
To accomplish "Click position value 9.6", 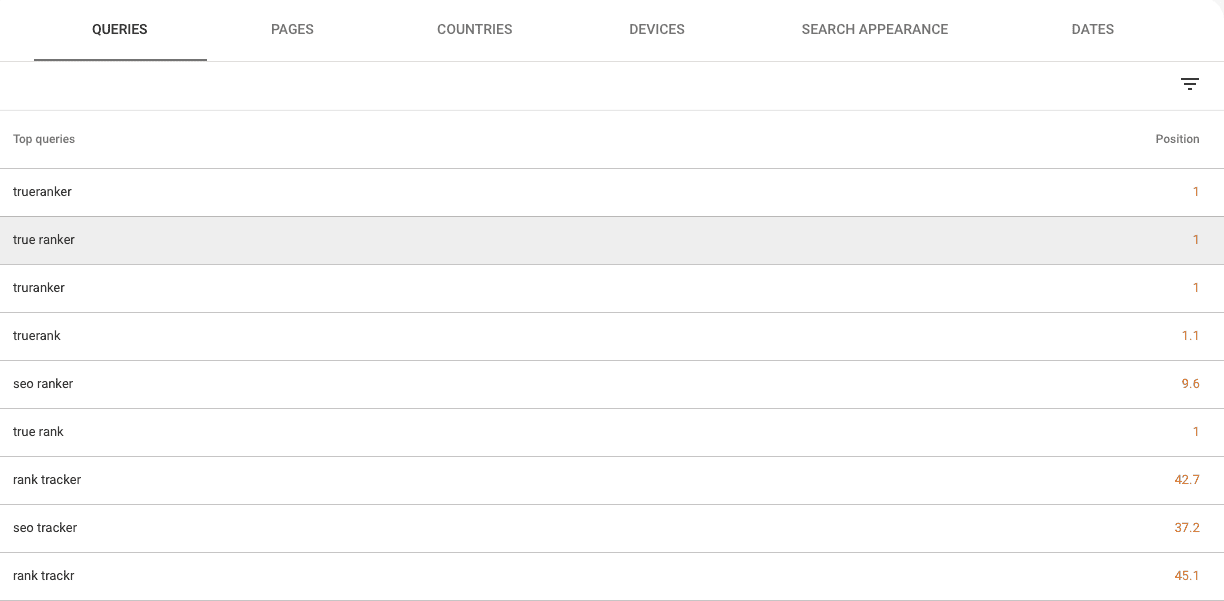I will [x=1190, y=384].
